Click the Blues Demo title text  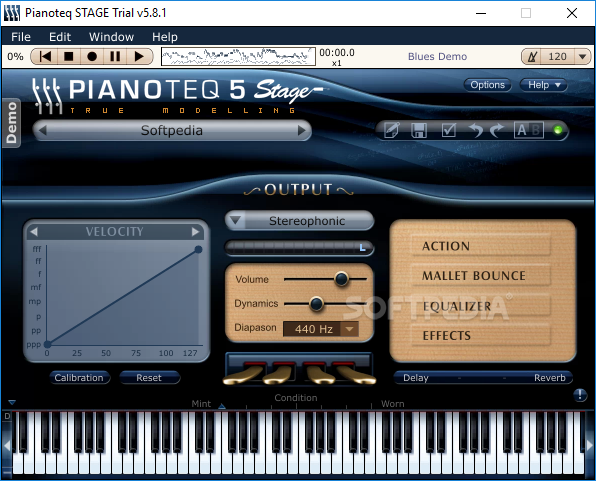[x=437, y=57]
